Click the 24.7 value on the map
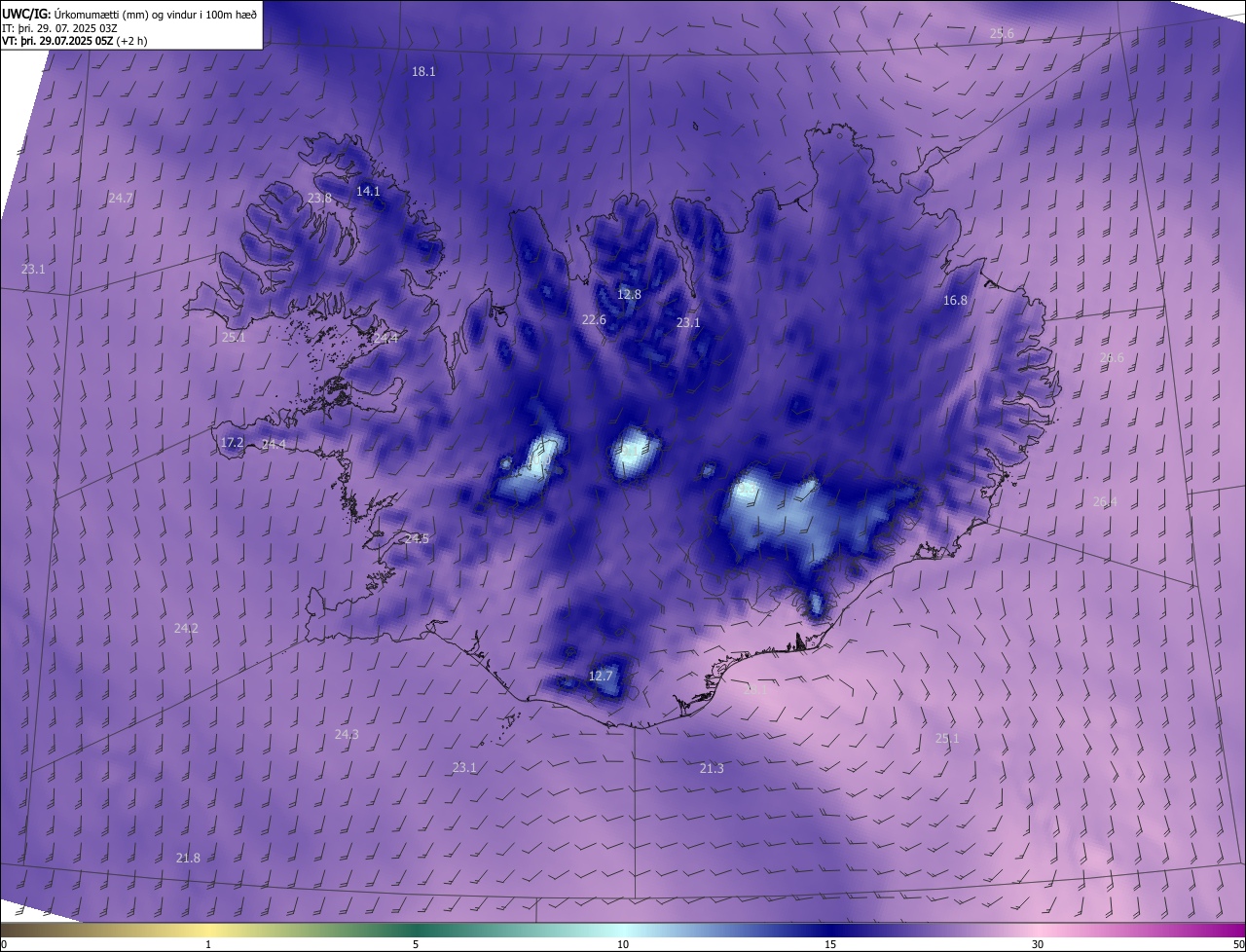This screenshot has width=1246, height=952. [x=121, y=199]
